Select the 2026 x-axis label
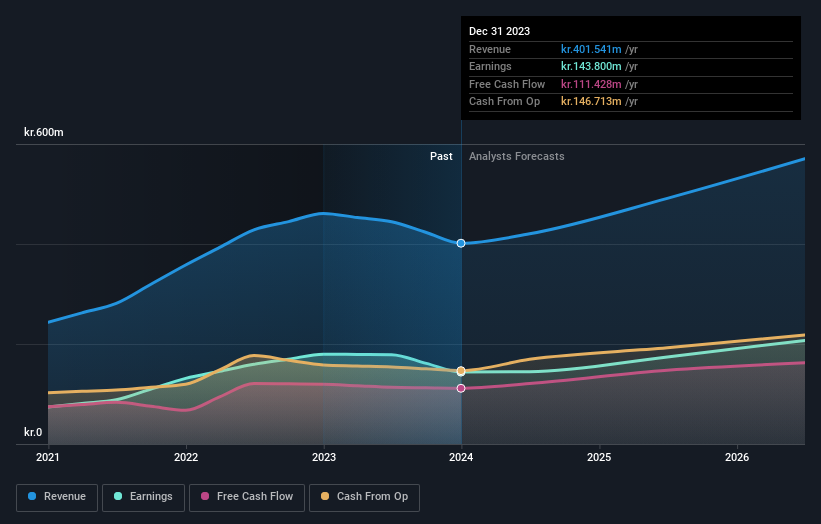The image size is (821, 524). pyautogui.click(x=737, y=457)
